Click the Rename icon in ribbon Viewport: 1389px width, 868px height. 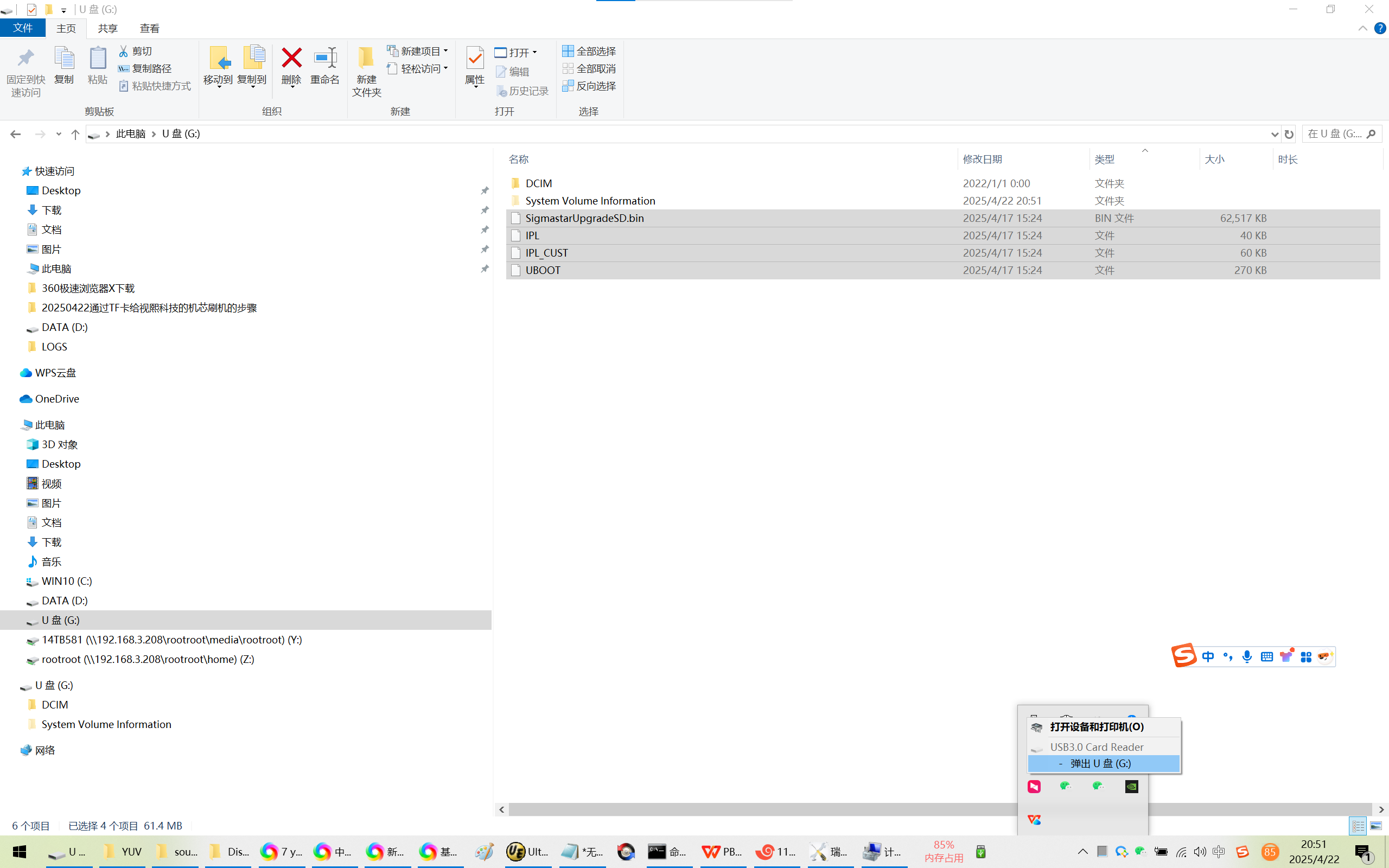click(325, 58)
